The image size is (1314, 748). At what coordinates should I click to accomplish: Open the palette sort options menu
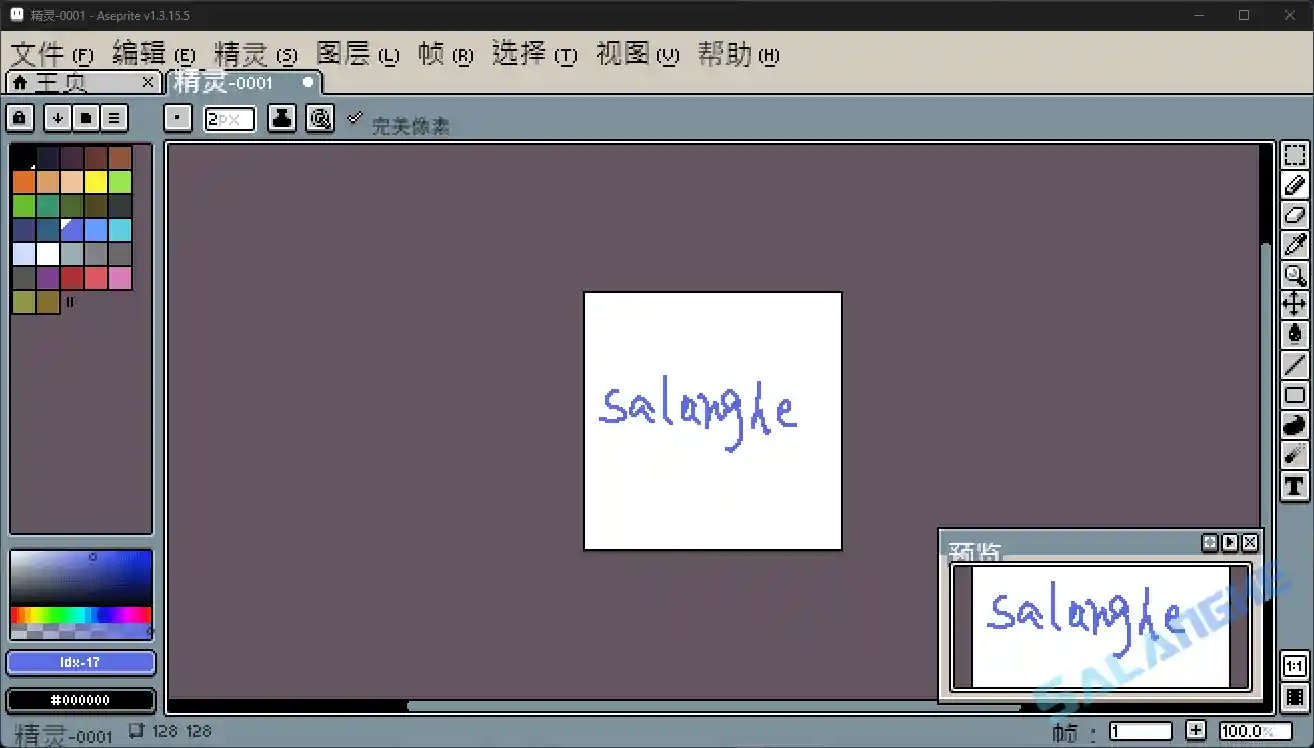click(x=113, y=118)
